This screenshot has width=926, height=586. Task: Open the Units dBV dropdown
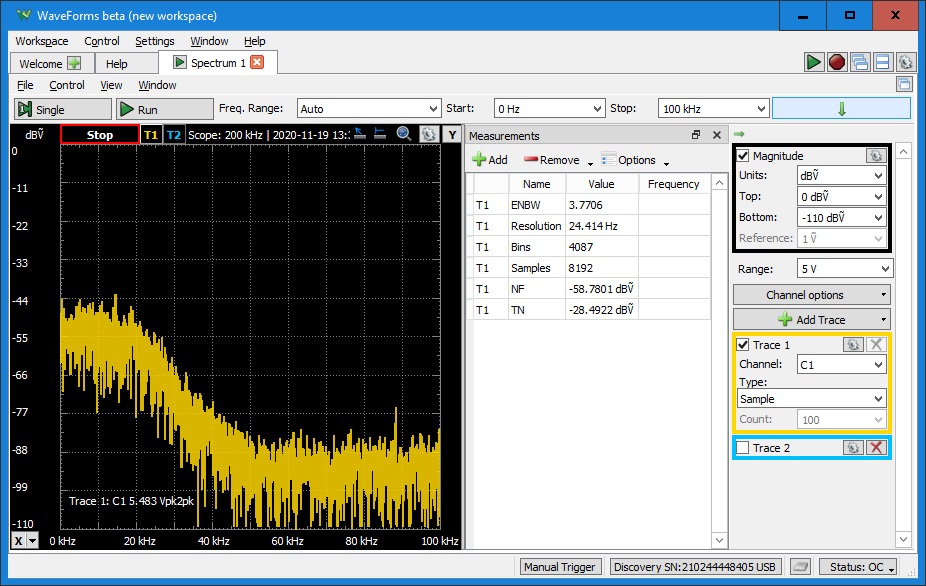click(841, 175)
